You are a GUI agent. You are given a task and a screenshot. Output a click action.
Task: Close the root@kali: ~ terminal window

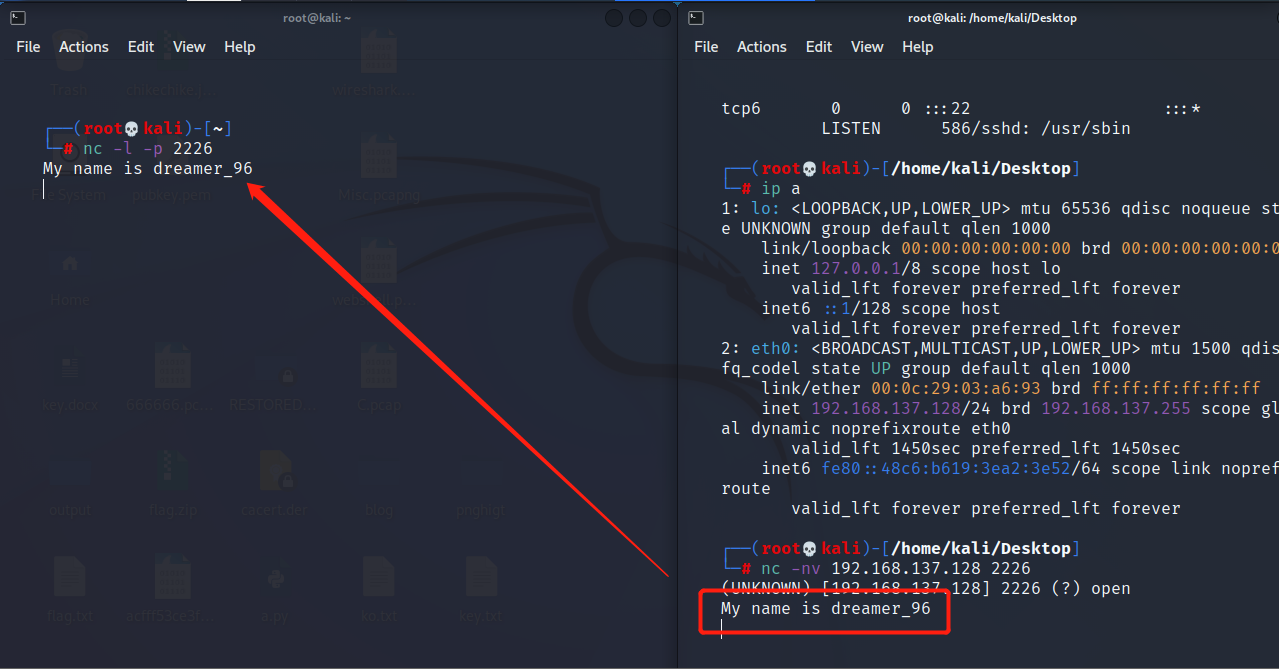tap(661, 18)
